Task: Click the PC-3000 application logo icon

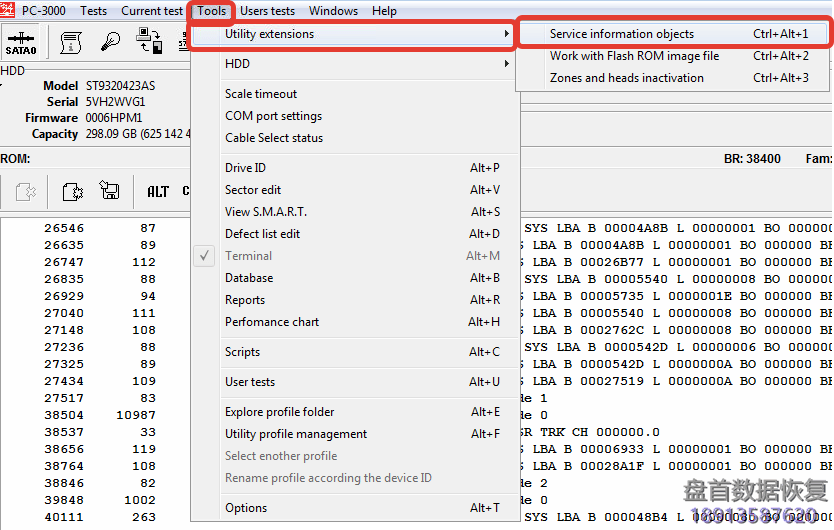Action: click(8, 11)
